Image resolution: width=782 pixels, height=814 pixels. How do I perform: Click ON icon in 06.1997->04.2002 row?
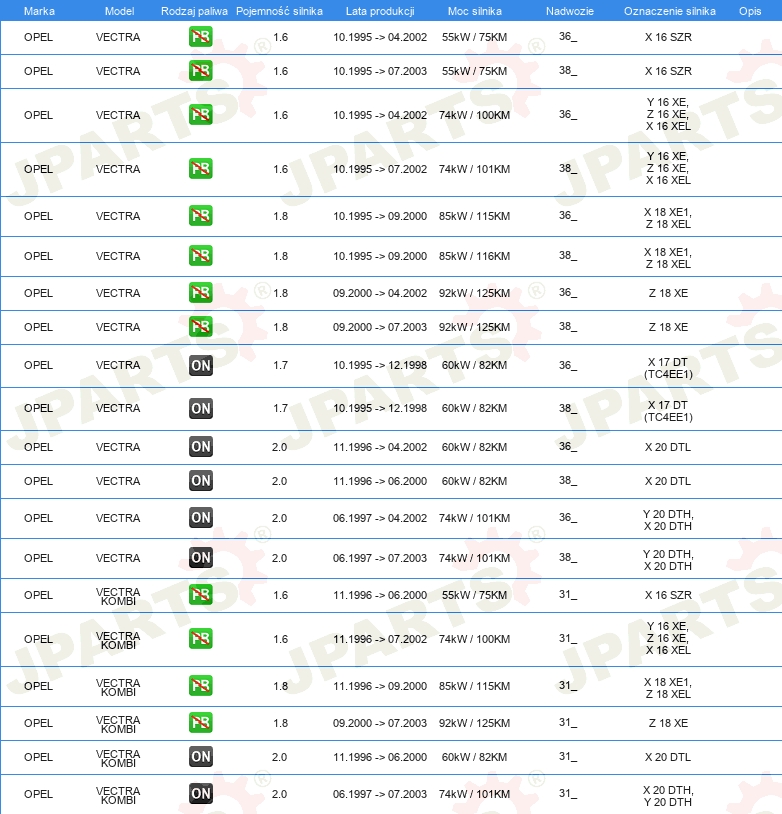pos(200,518)
